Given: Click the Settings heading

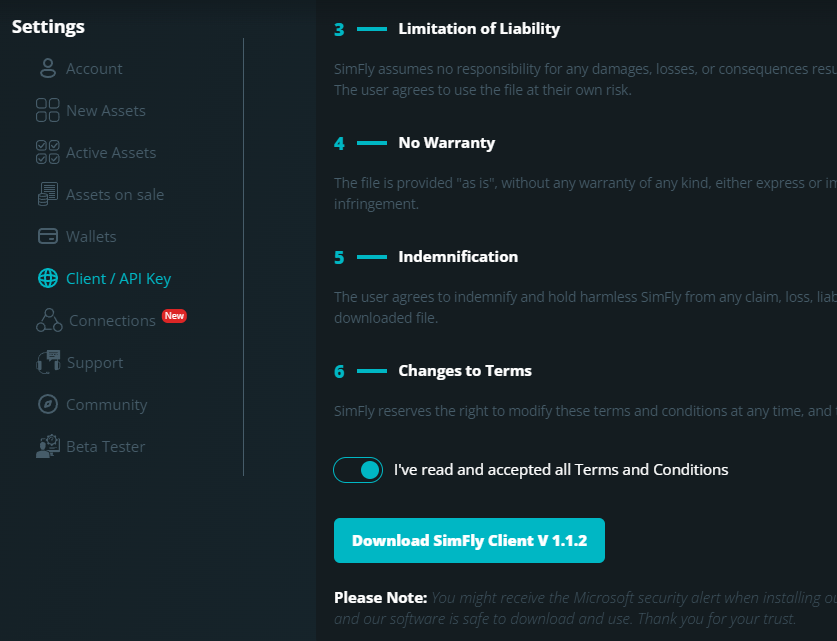Looking at the screenshot, I should 48,27.
